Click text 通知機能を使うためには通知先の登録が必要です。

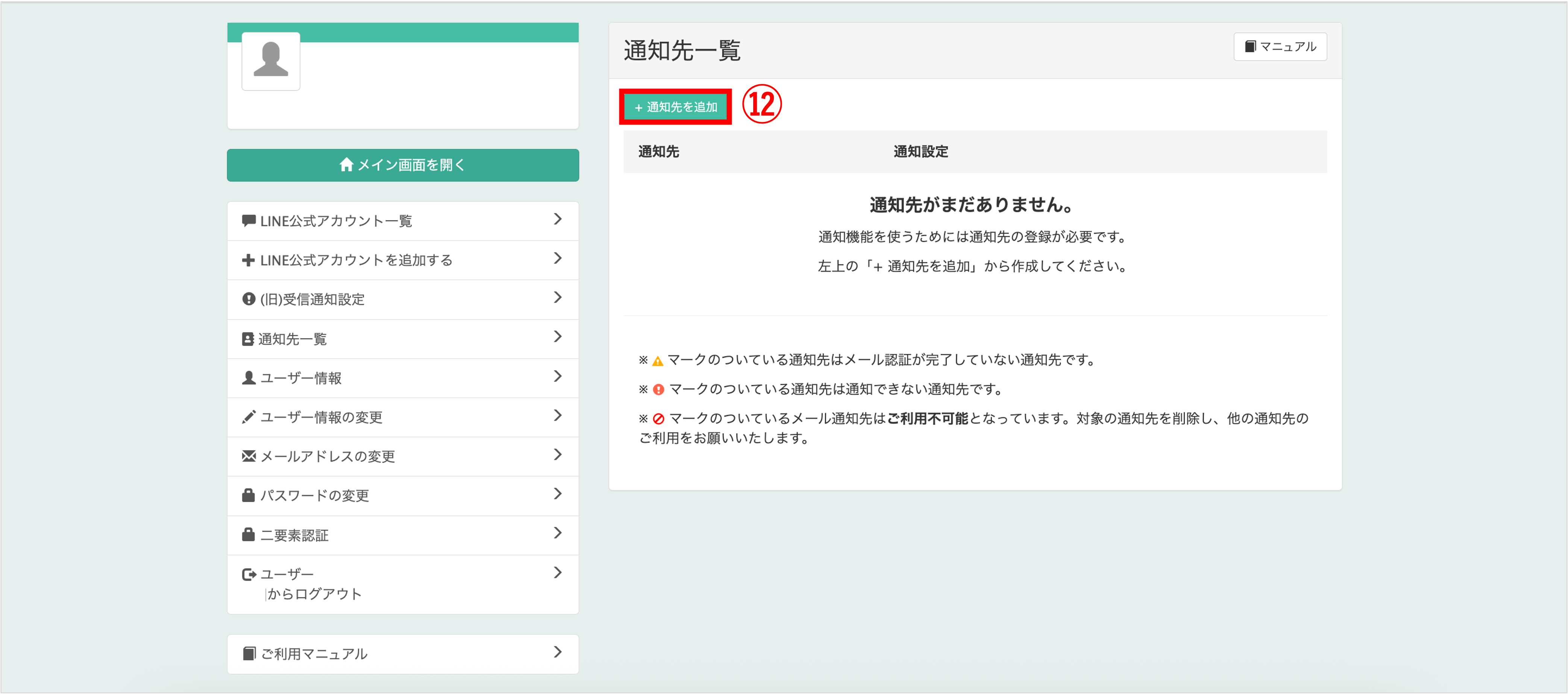click(x=973, y=237)
